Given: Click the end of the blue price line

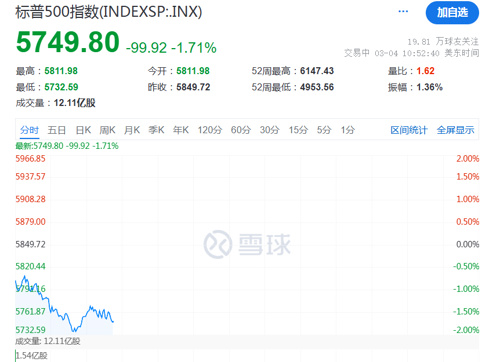Looking at the screenshot, I should [113, 321].
